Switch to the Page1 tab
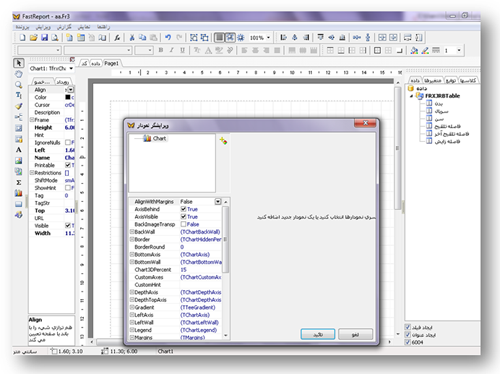 click(111, 63)
